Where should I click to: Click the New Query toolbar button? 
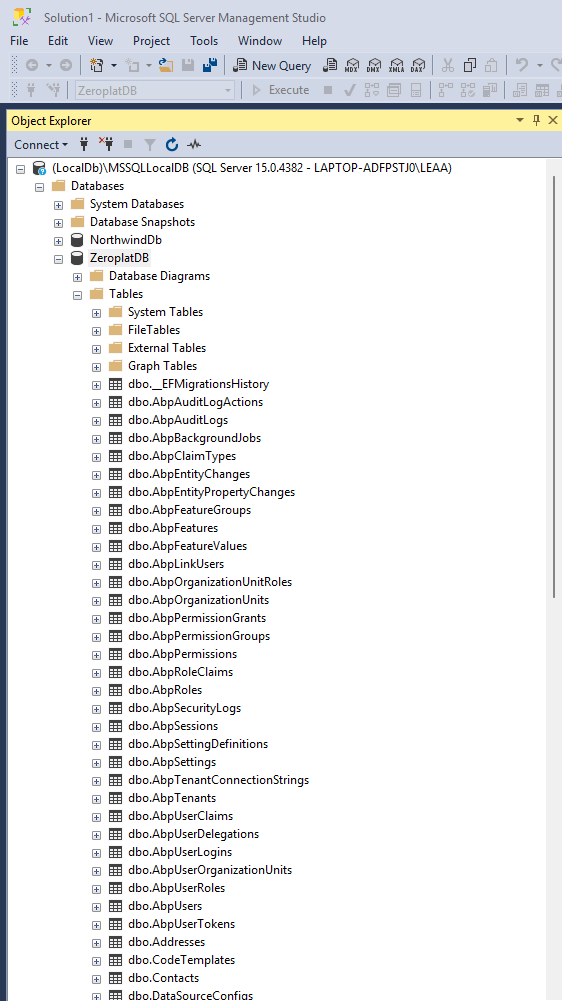point(271,65)
